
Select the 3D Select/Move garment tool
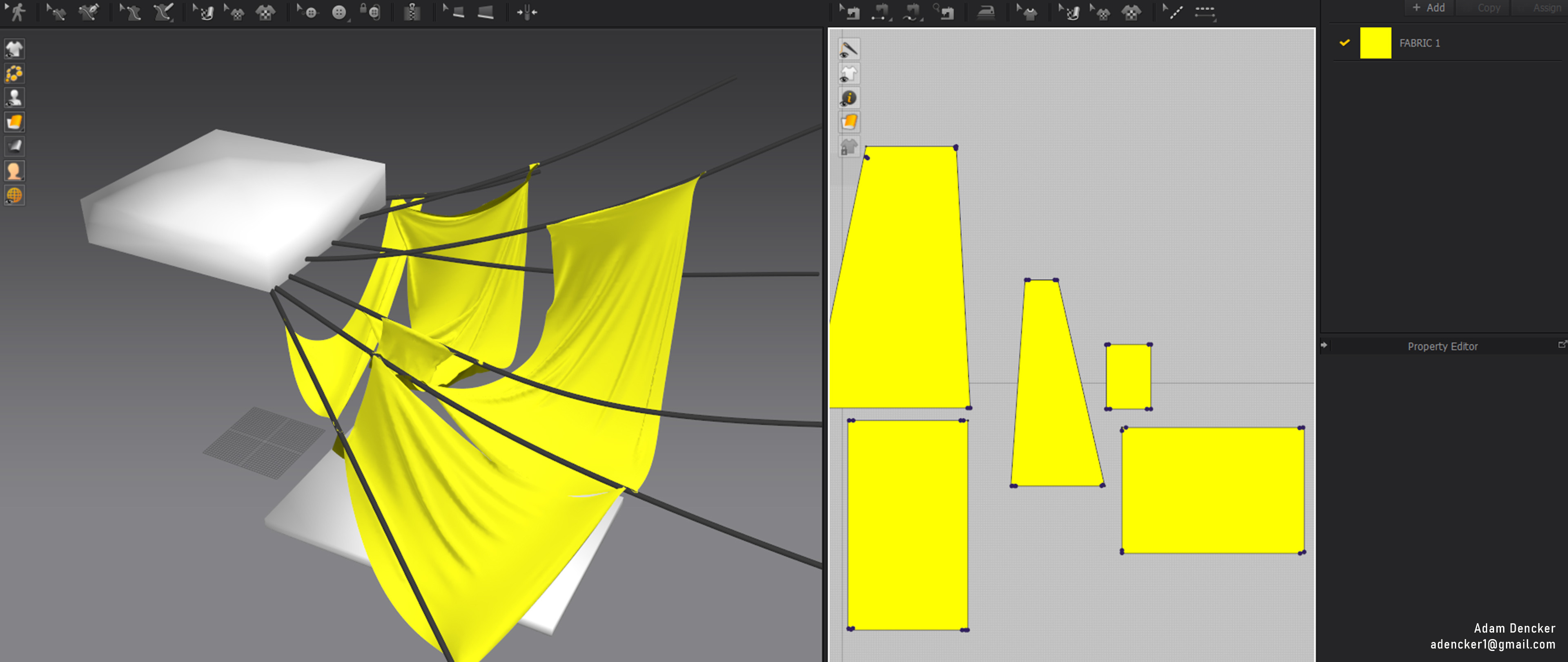coord(57,11)
